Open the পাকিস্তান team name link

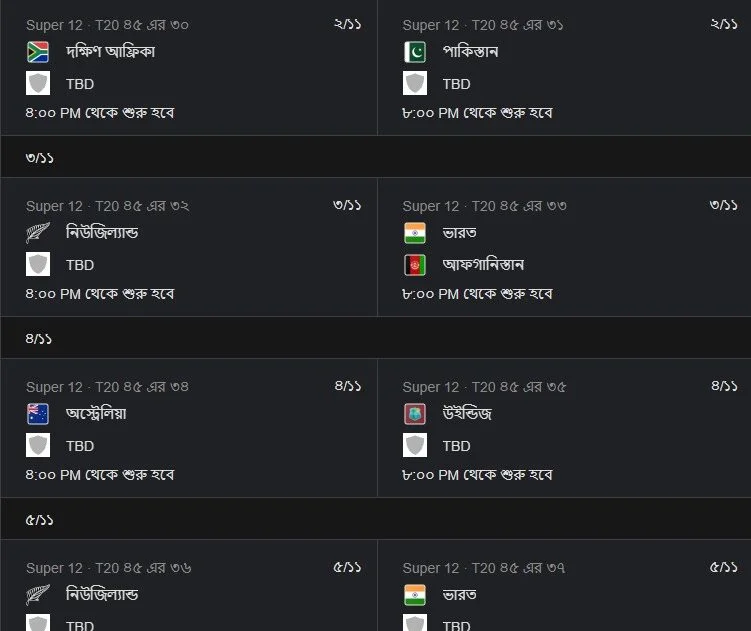[x=470, y=51]
